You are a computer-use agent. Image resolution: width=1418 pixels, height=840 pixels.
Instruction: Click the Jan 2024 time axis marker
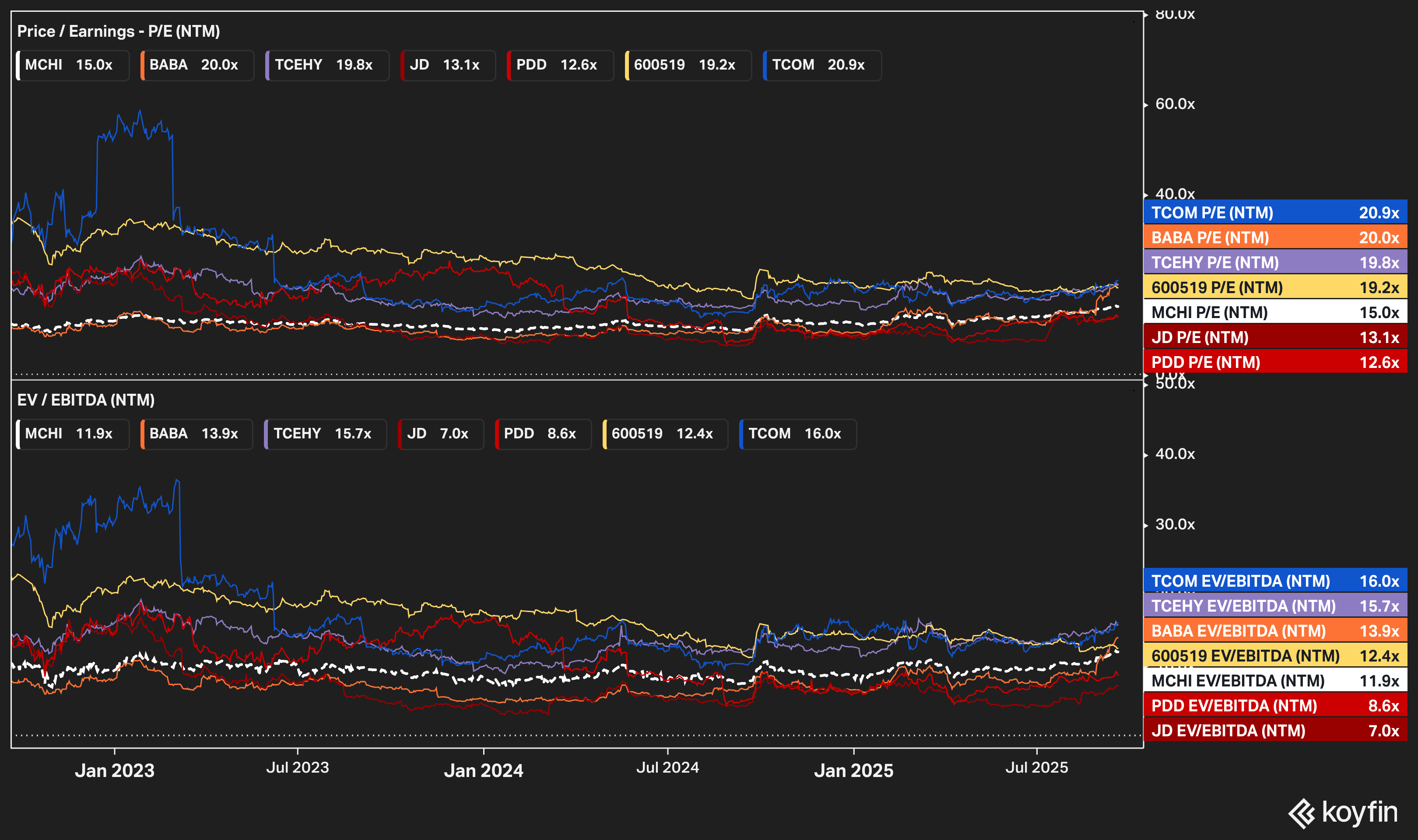pyautogui.click(x=484, y=770)
